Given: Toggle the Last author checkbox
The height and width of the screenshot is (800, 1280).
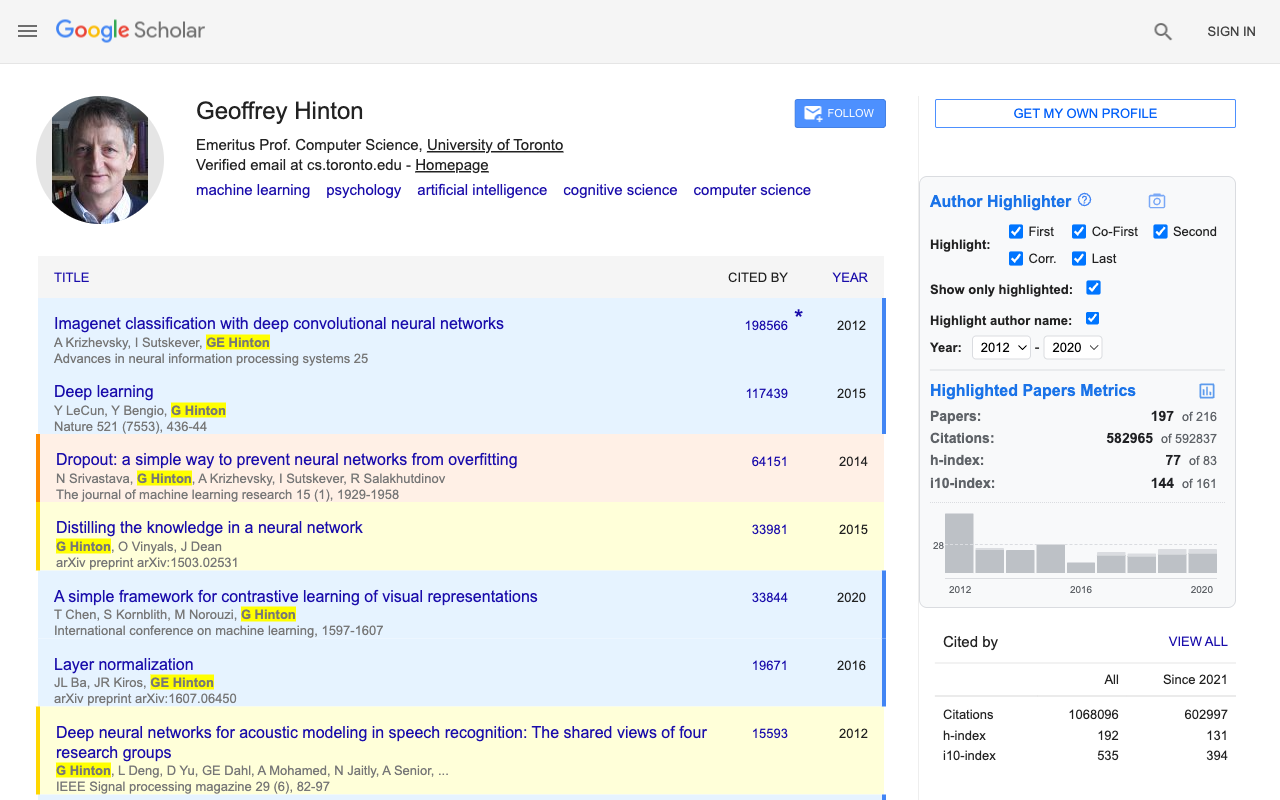Looking at the screenshot, I should click(1079, 258).
